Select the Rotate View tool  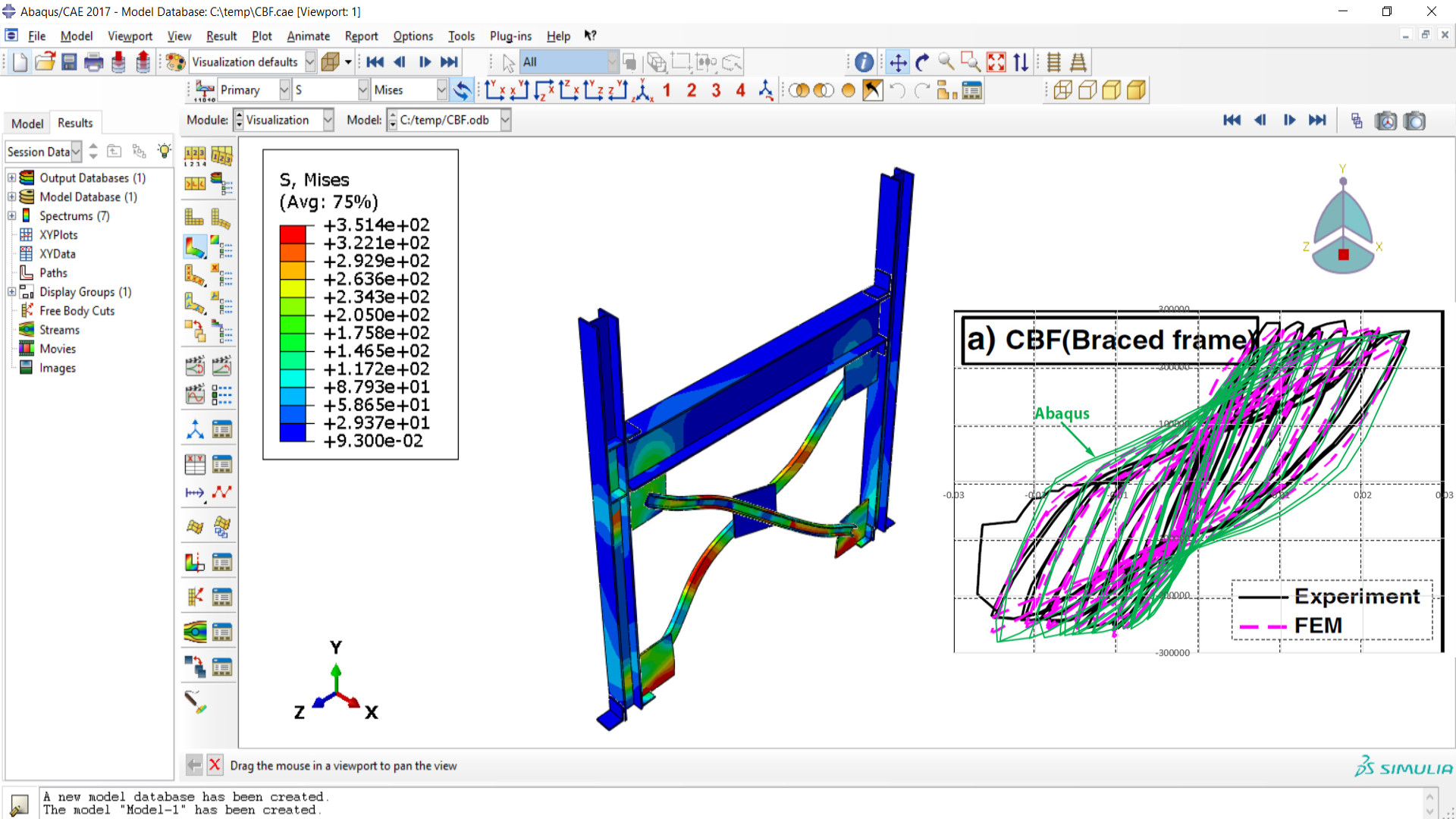[922, 62]
